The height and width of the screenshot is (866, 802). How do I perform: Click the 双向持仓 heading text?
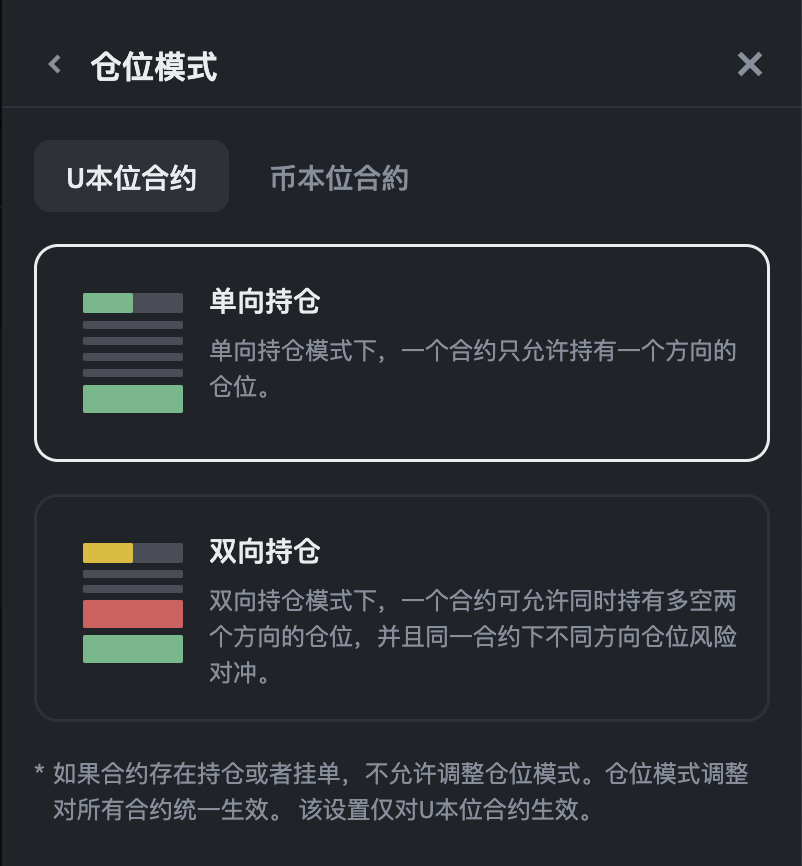coord(265,551)
